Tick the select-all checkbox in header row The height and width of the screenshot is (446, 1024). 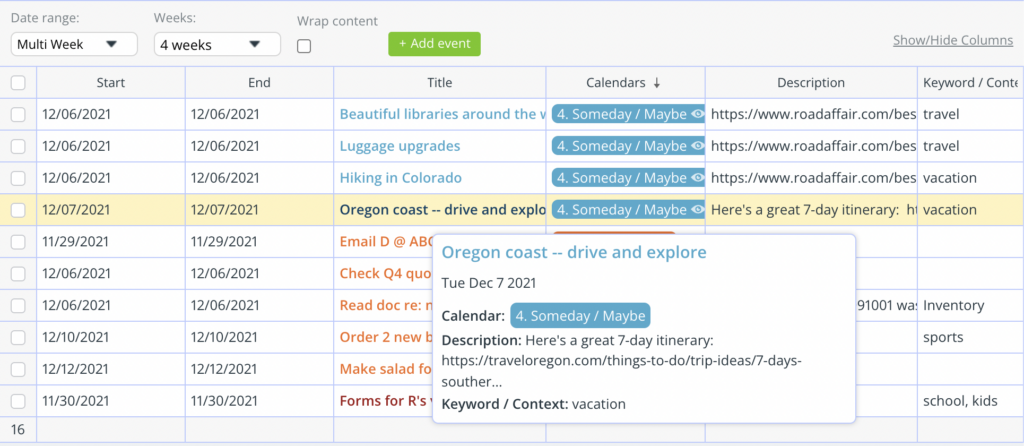coord(18,82)
